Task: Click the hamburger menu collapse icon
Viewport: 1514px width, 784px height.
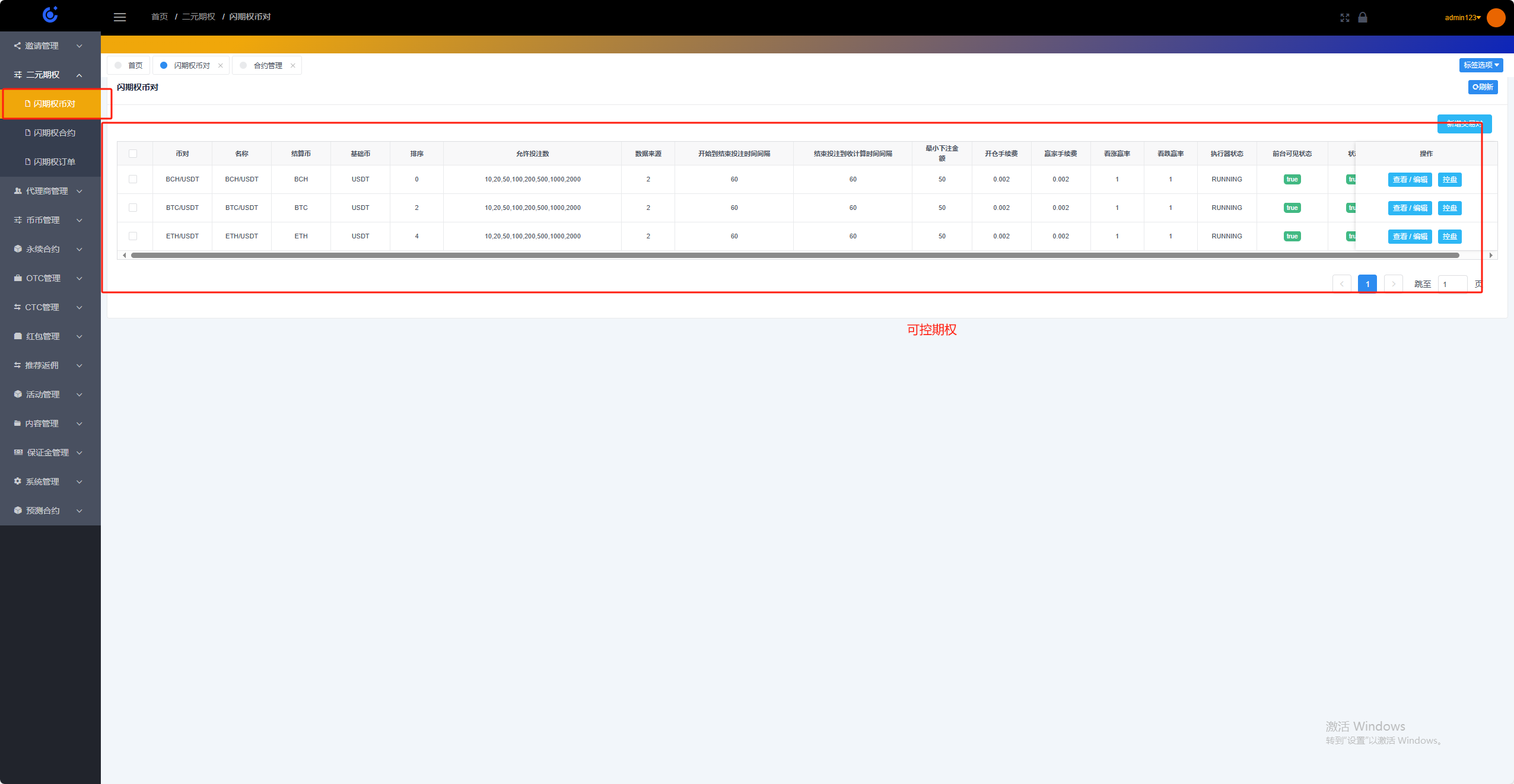Action: pos(120,17)
